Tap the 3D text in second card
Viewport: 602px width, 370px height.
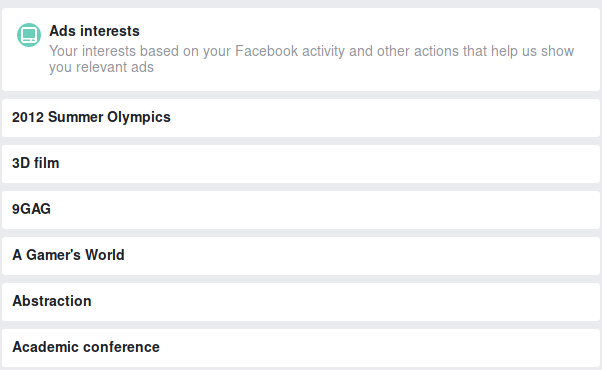tap(21, 163)
